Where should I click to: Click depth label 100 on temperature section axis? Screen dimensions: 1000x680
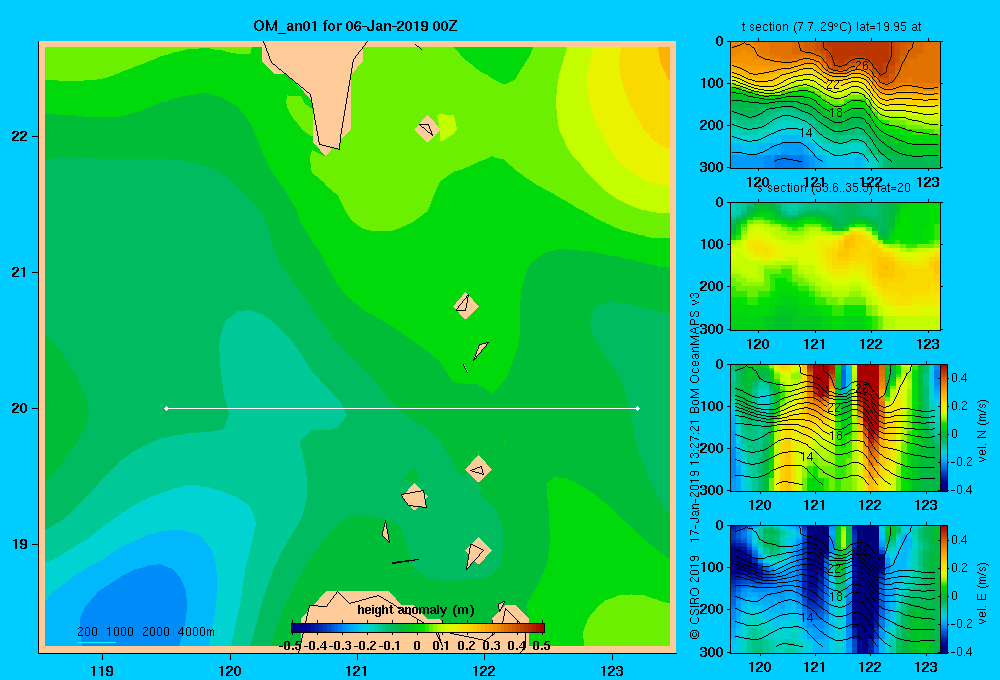pos(713,83)
